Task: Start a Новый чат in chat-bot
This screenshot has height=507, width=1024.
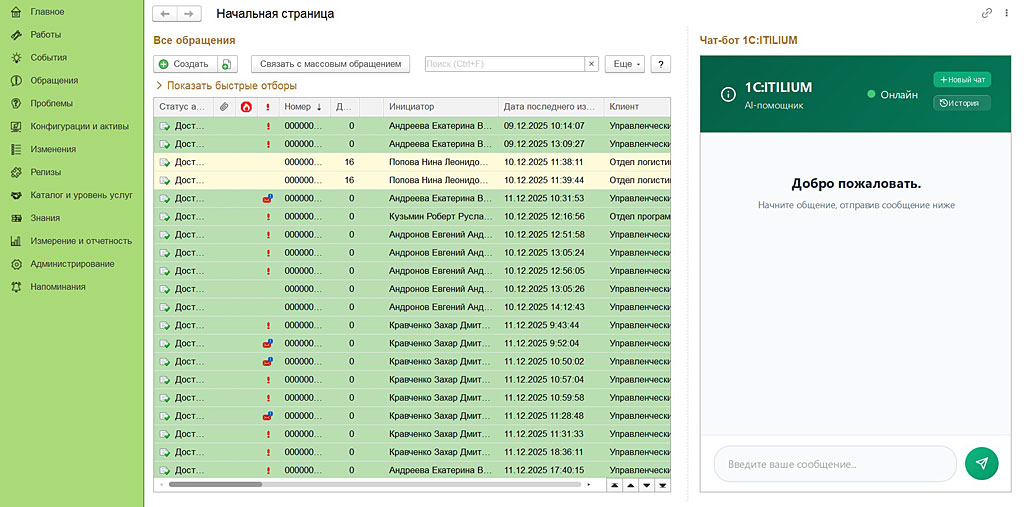Action: click(x=962, y=80)
